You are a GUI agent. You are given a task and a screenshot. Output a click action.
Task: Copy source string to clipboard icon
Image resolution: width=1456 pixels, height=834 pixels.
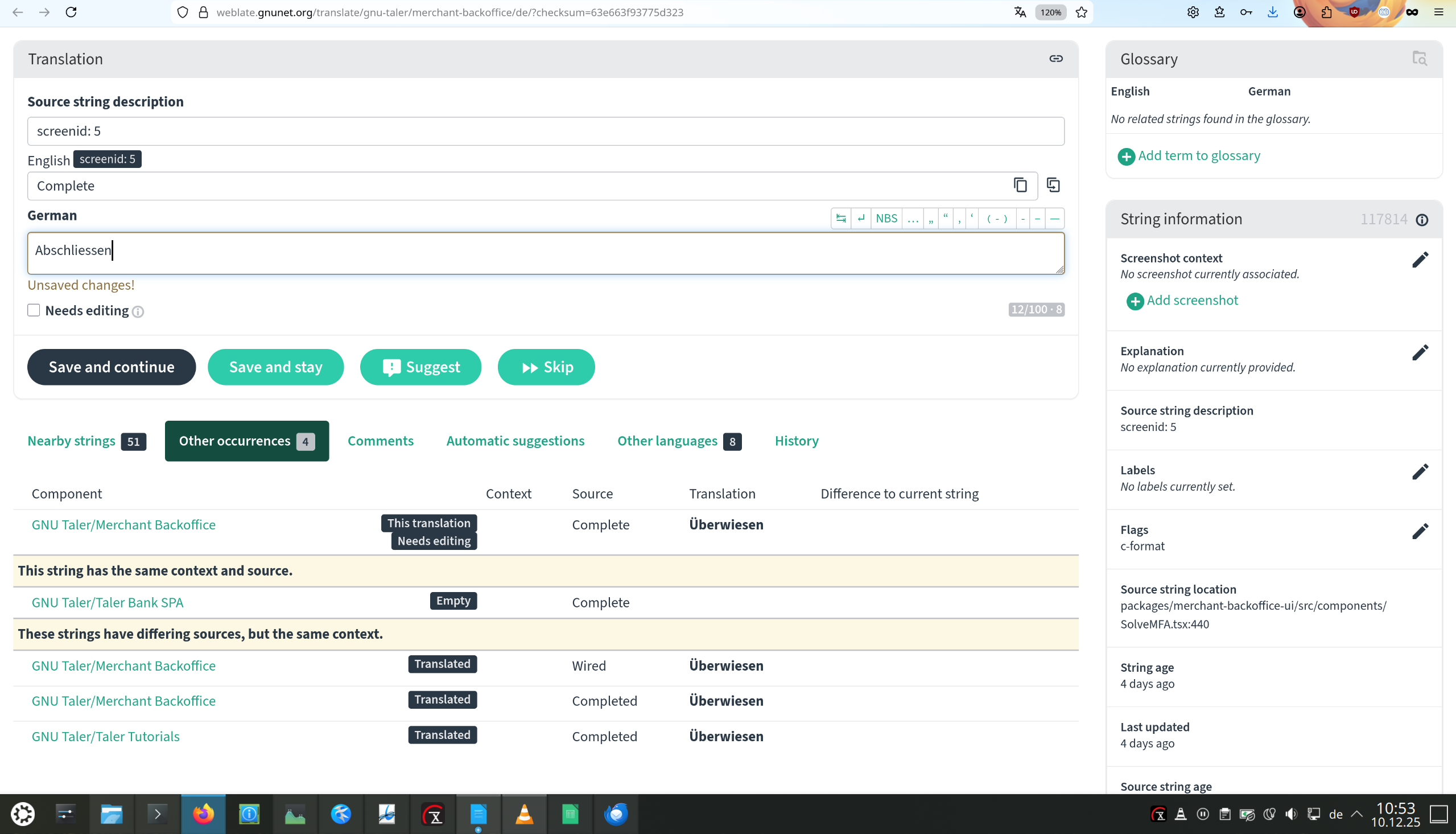[x=1020, y=186]
